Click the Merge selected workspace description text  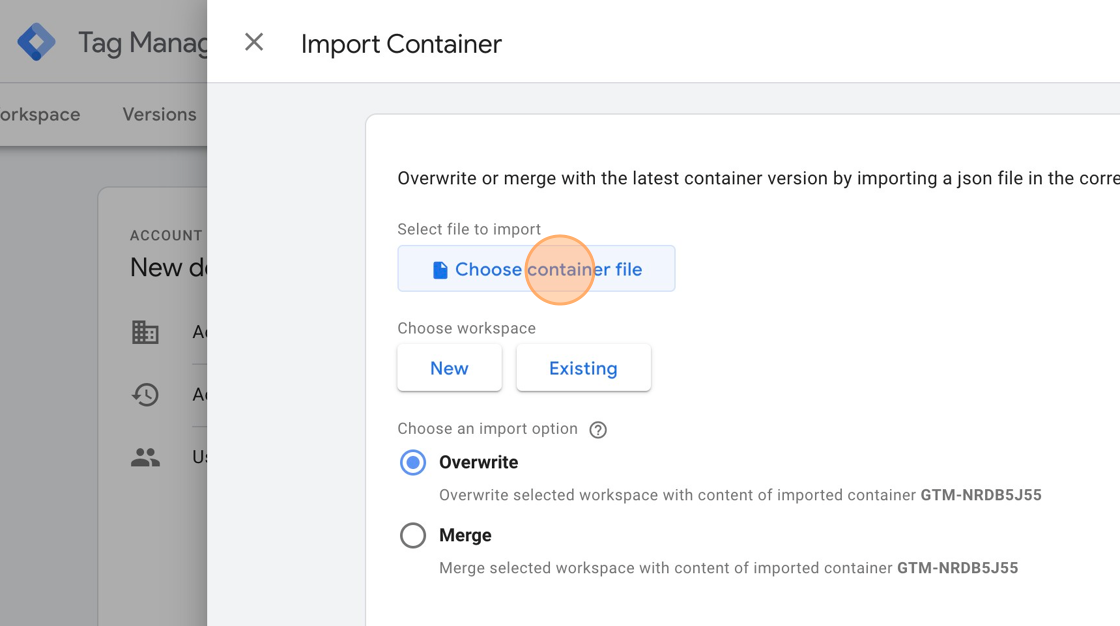point(729,568)
